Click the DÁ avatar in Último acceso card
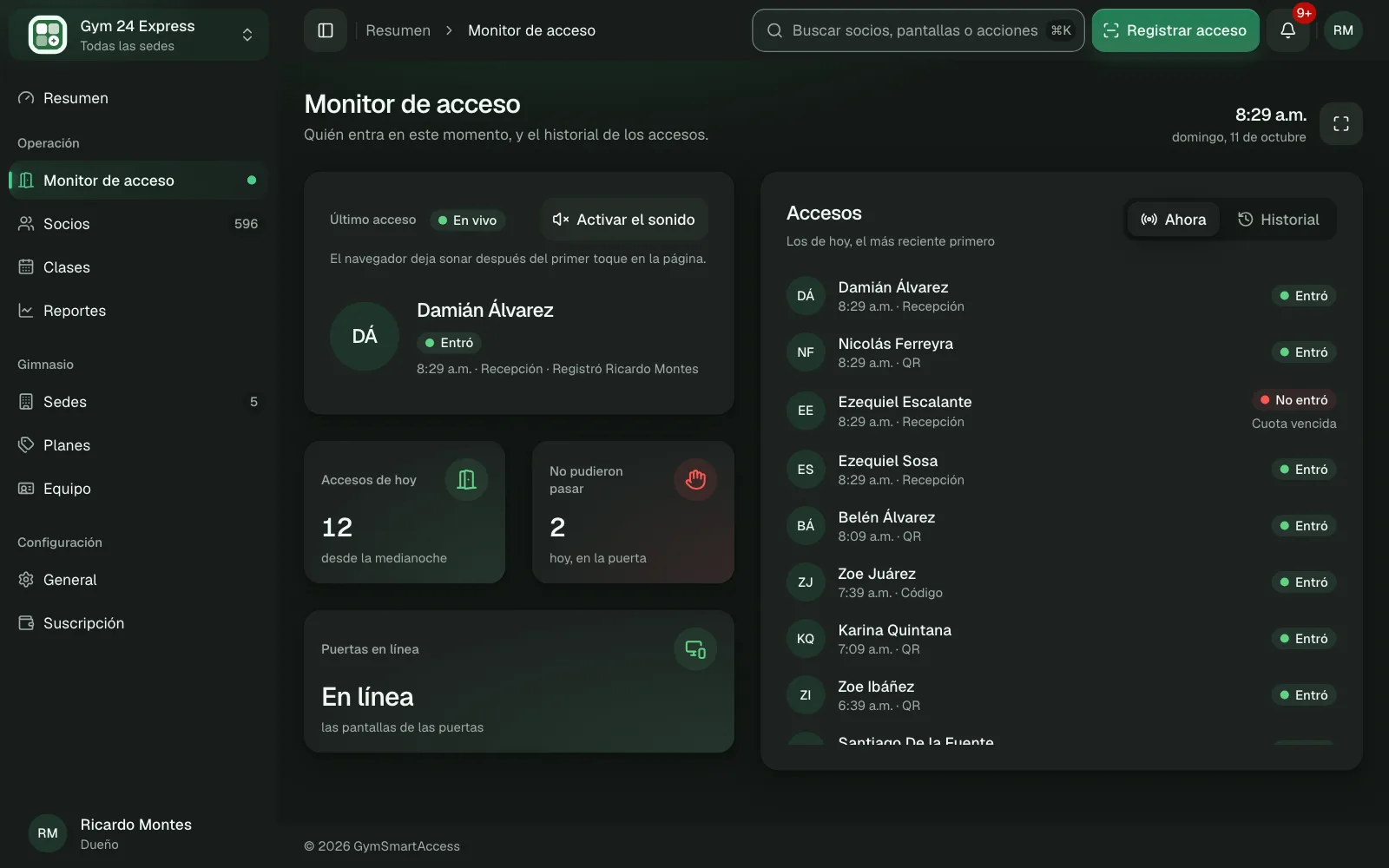 point(365,337)
